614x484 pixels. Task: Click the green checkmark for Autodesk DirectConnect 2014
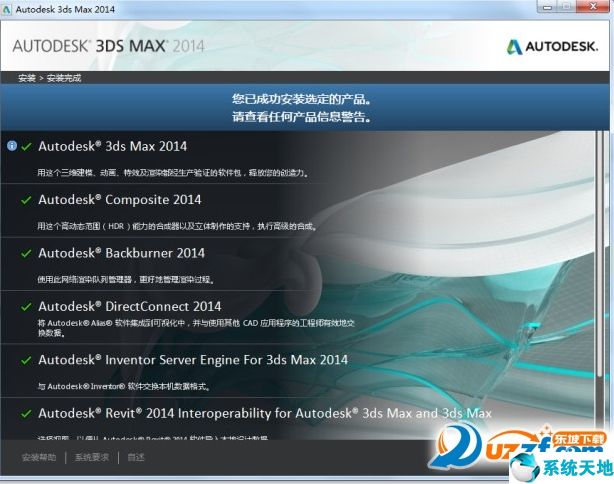click(26, 307)
